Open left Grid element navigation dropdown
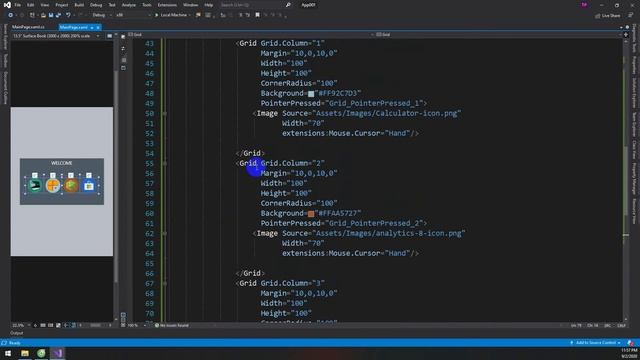640x360 pixels. (250, 35)
